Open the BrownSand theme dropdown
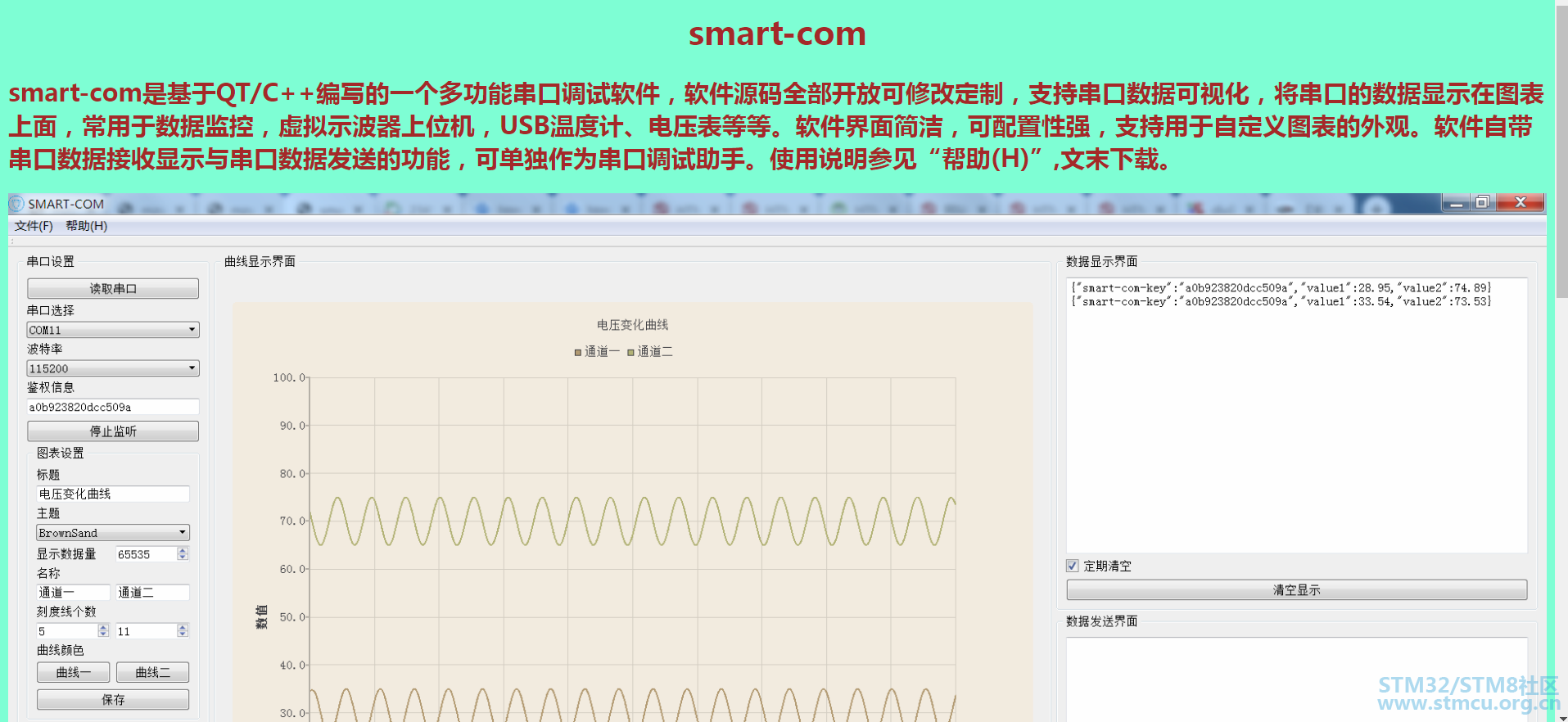 tap(113, 533)
